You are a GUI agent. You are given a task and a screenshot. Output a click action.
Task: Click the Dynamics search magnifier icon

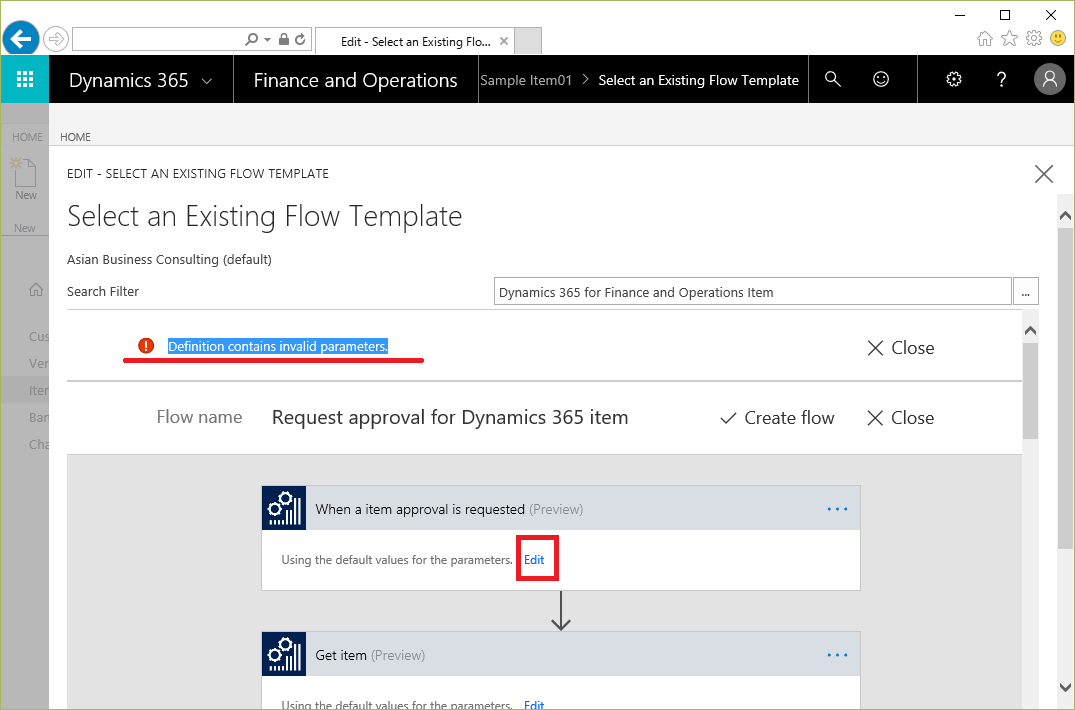point(832,79)
